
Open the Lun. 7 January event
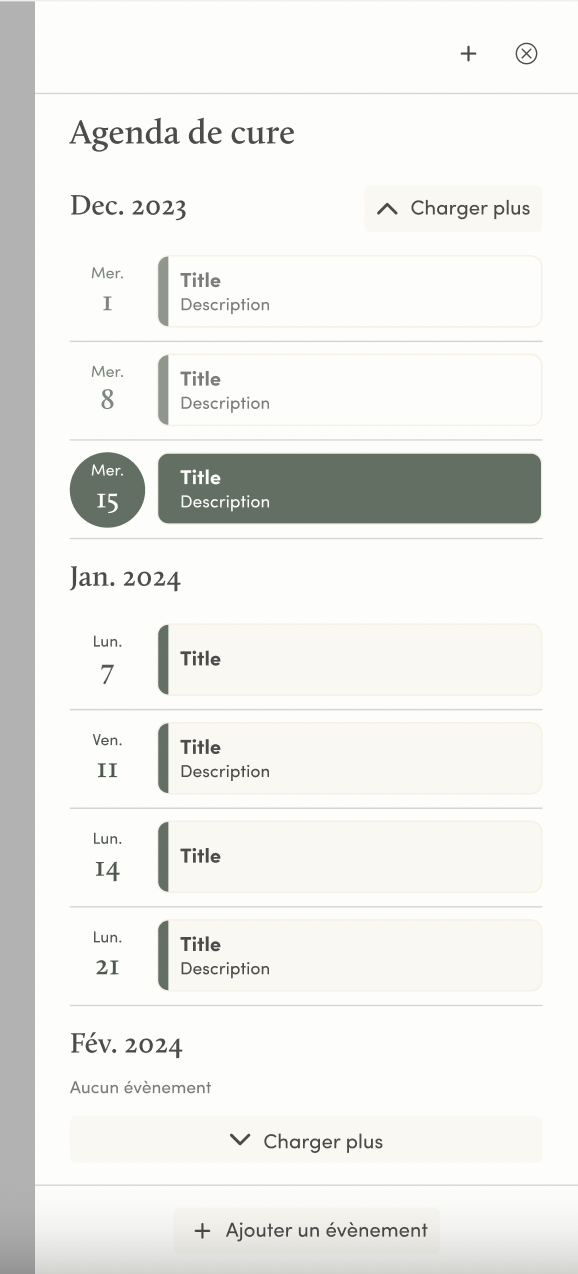pyautogui.click(x=350, y=660)
